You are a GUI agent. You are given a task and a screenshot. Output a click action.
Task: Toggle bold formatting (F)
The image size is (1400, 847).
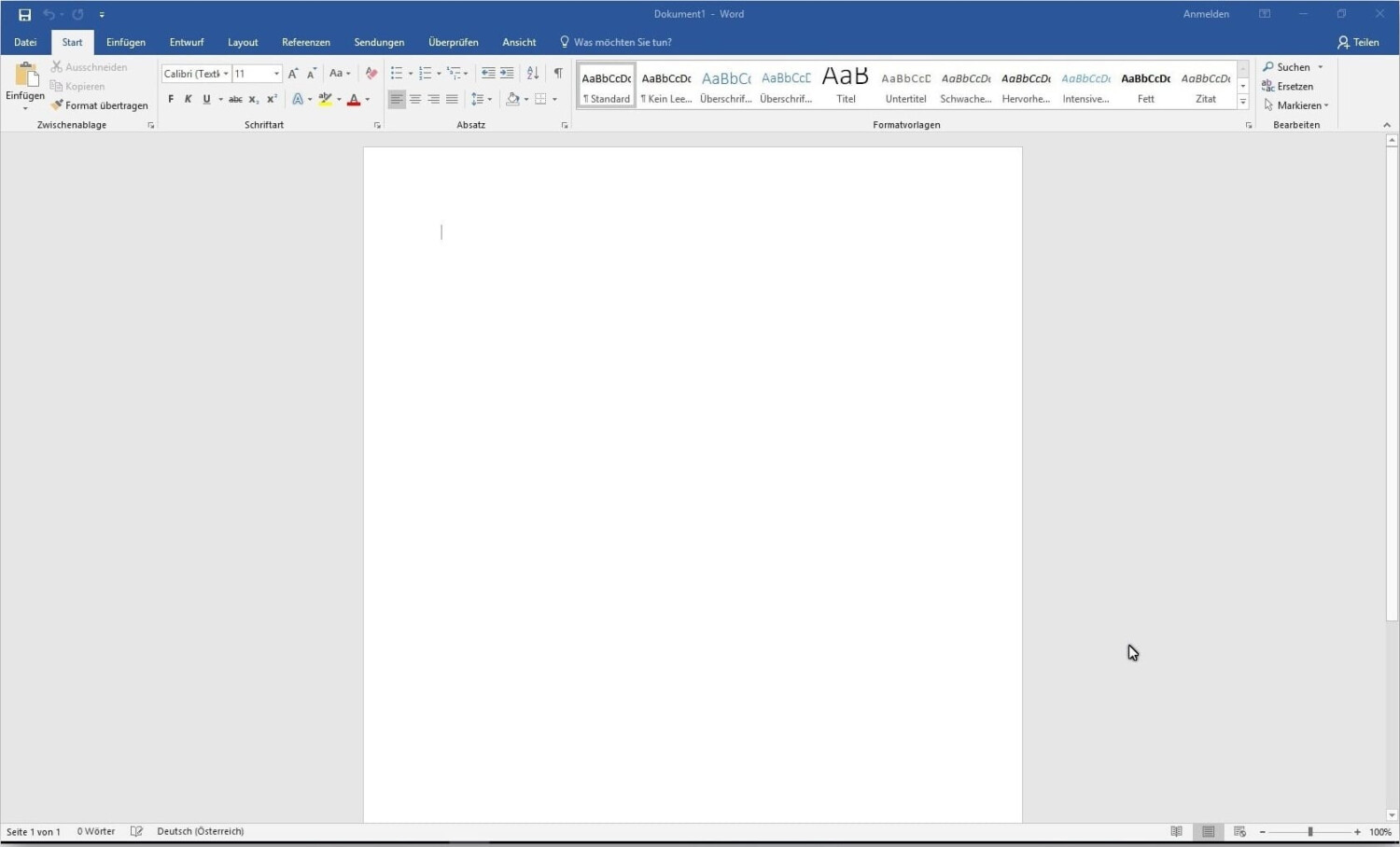point(171,99)
